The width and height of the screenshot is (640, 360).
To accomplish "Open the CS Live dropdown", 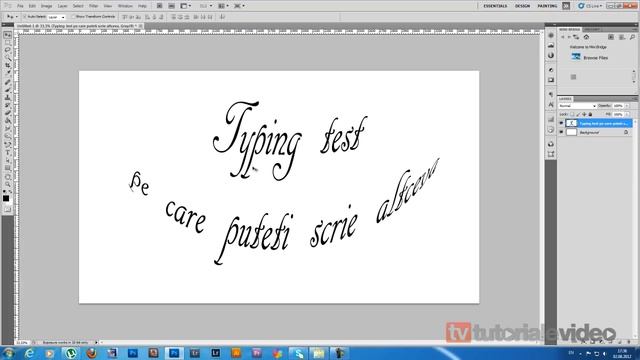I will (x=590, y=6).
